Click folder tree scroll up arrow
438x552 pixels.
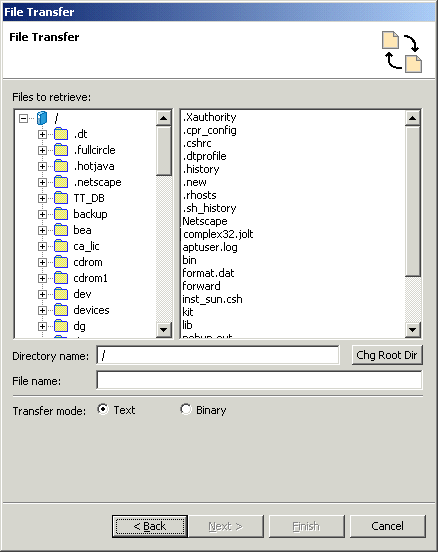point(164,118)
